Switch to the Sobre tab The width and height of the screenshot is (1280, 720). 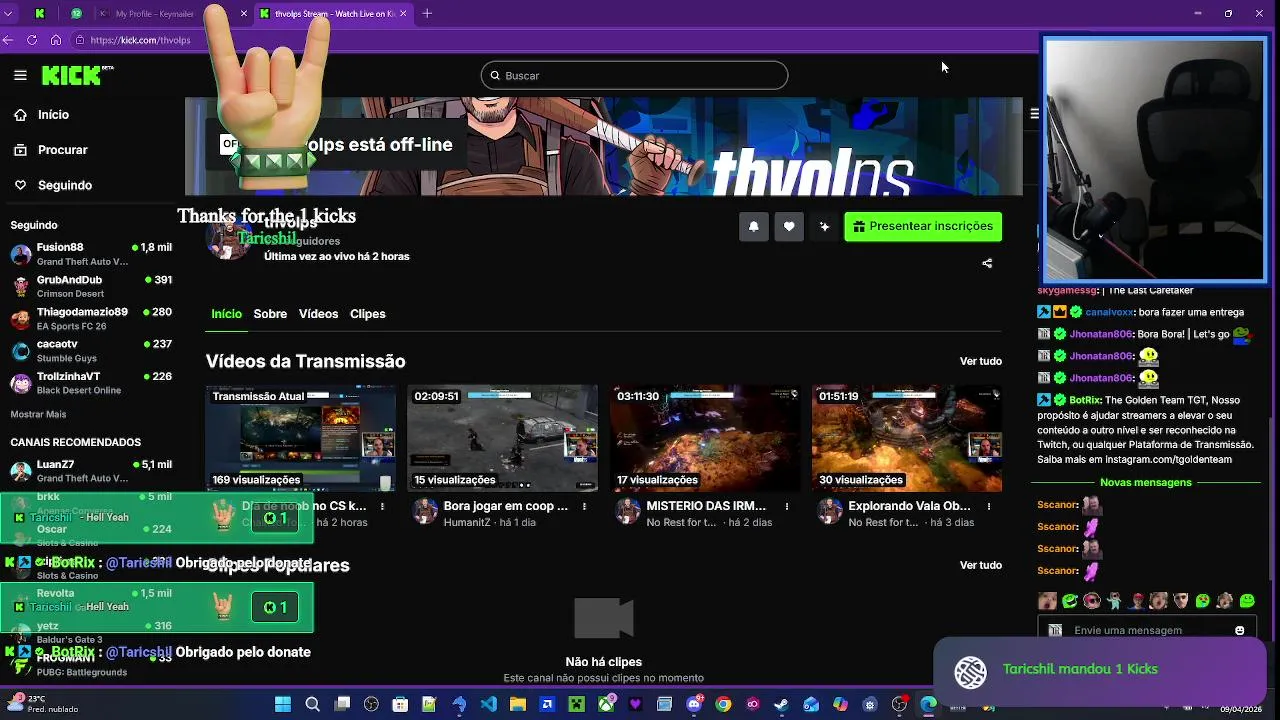[270, 314]
